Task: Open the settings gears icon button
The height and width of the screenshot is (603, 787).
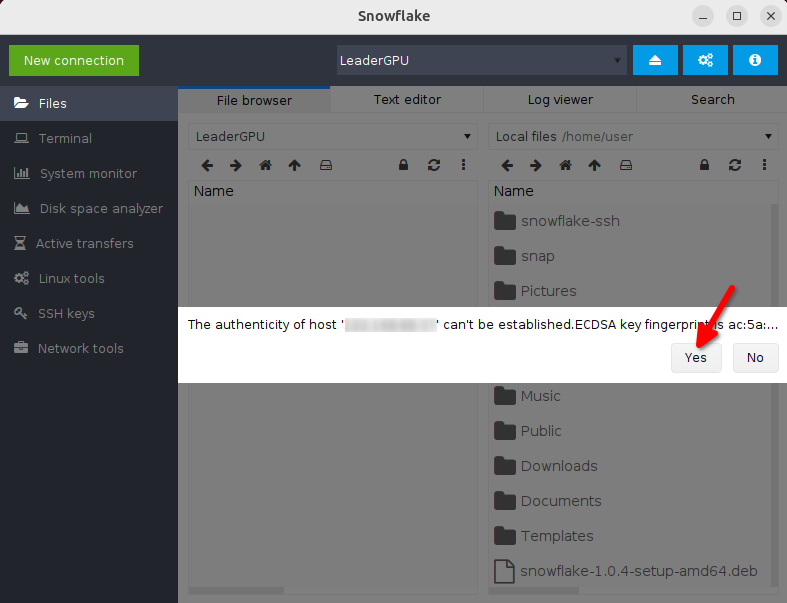Action: point(705,60)
